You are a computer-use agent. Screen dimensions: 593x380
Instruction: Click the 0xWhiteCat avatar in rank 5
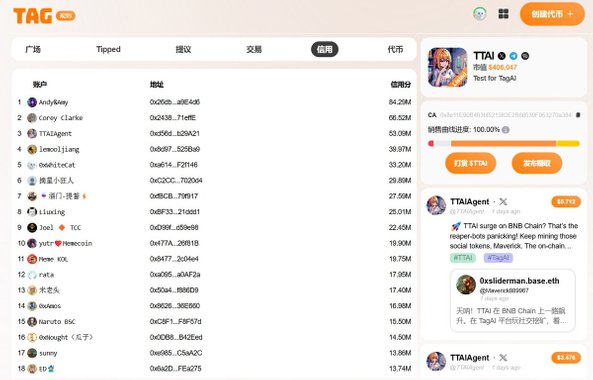[x=32, y=165]
